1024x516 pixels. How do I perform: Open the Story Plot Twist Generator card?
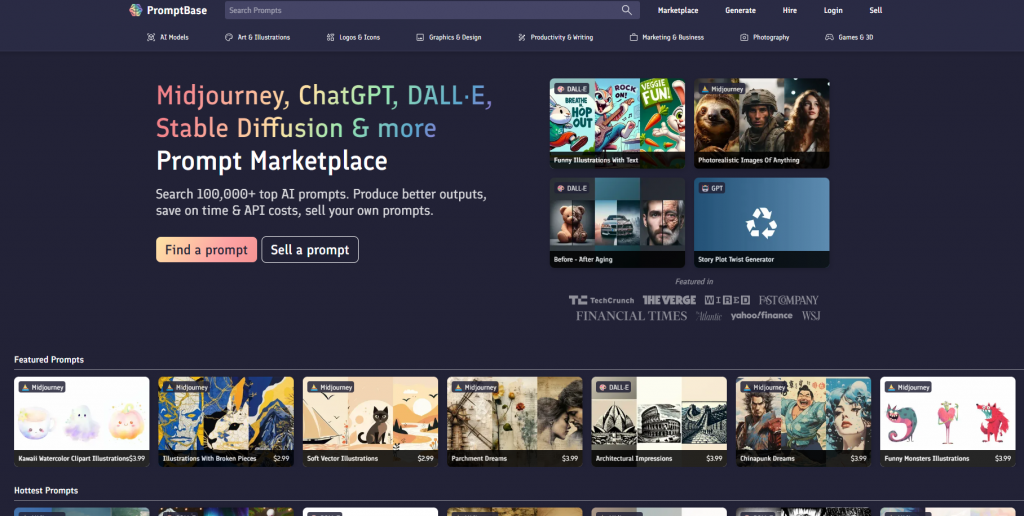tap(761, 223)
